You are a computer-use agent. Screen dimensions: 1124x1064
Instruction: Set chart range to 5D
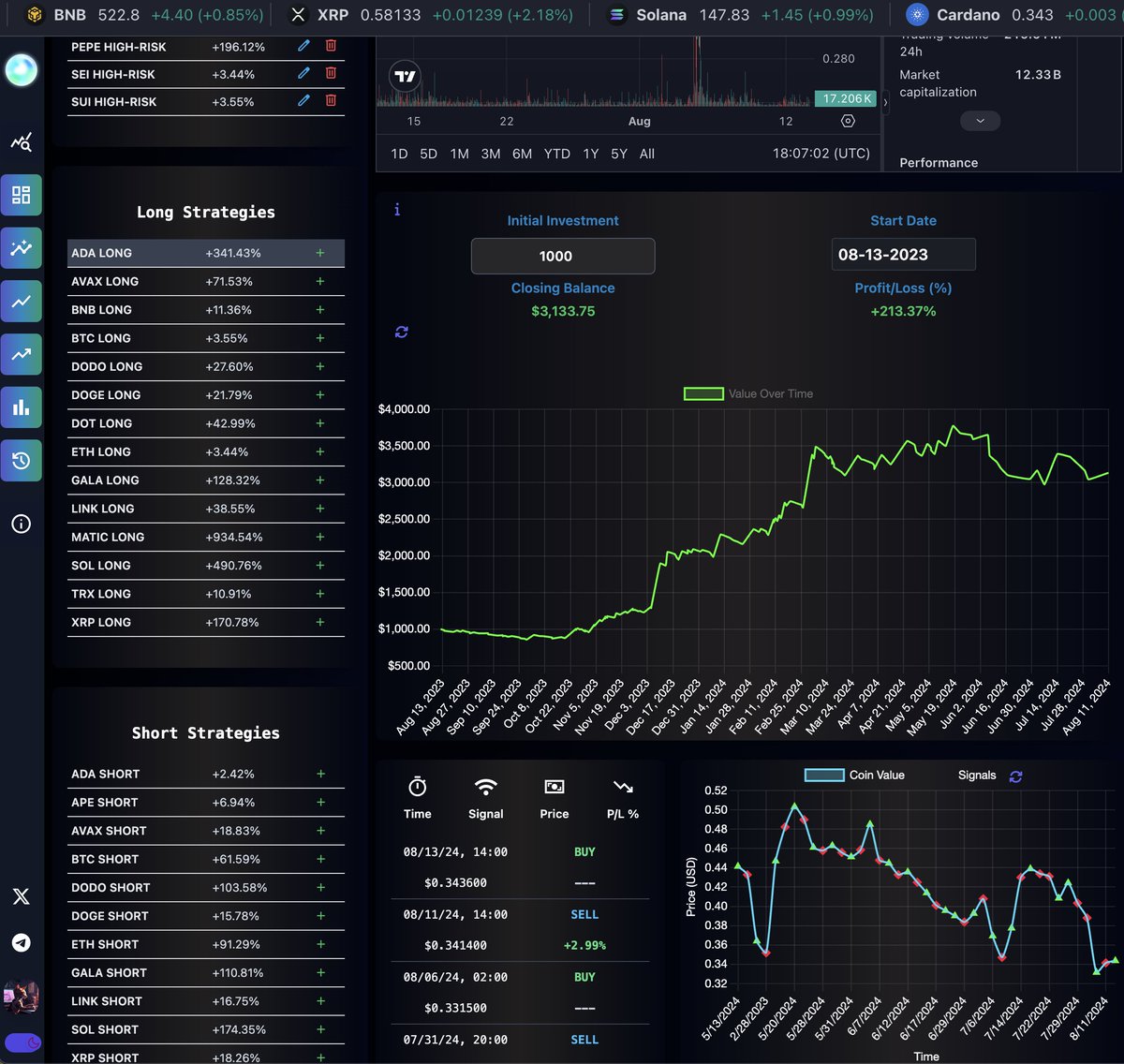[x=428, y=154]
